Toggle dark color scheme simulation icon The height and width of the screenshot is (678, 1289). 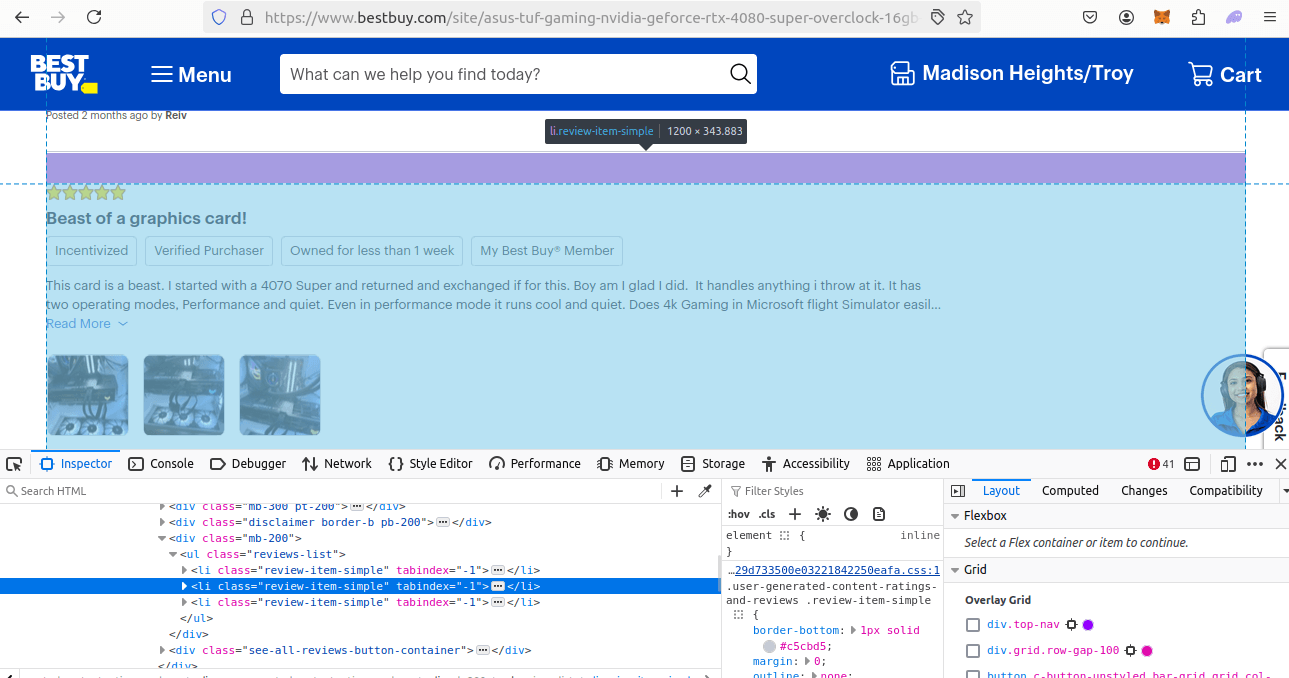tap(851, 514)
